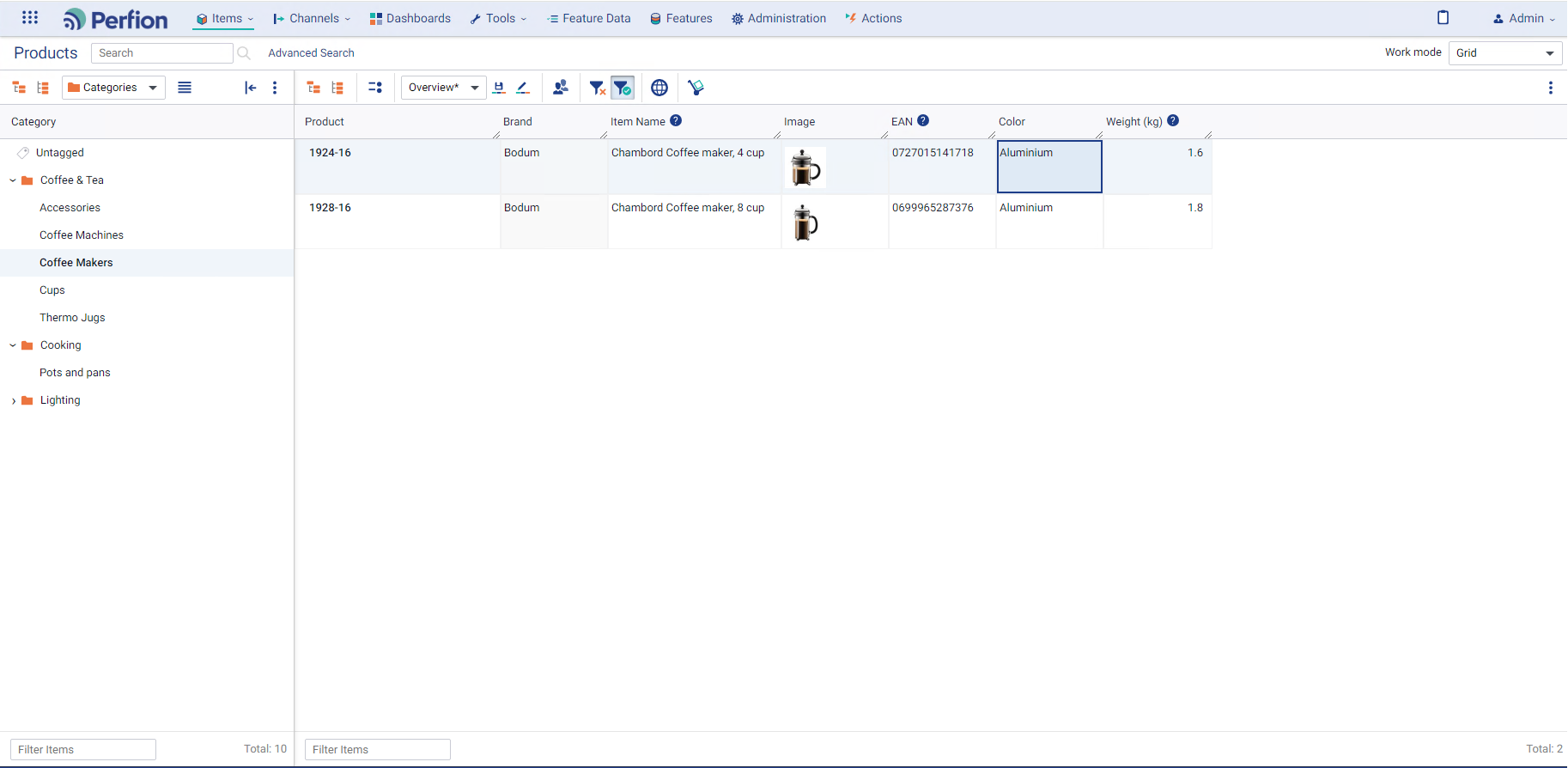1568x768 pixels.
Task: Click the help icon next to Item Name
Action: click(x=676, y=121)
